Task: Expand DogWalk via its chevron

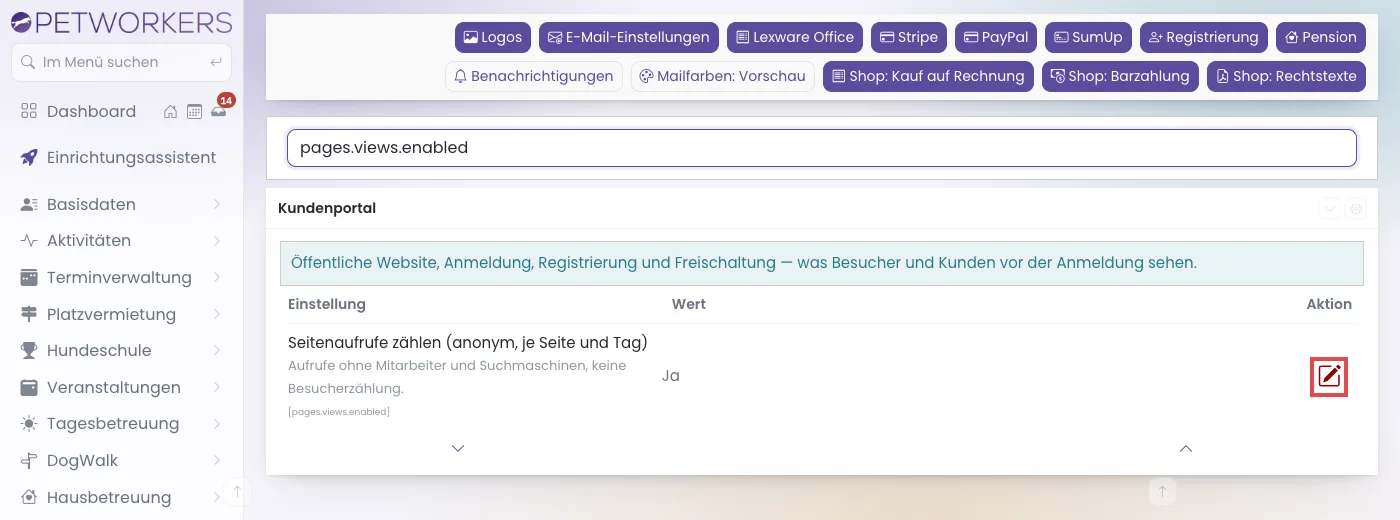Action: tap(217, 461)
